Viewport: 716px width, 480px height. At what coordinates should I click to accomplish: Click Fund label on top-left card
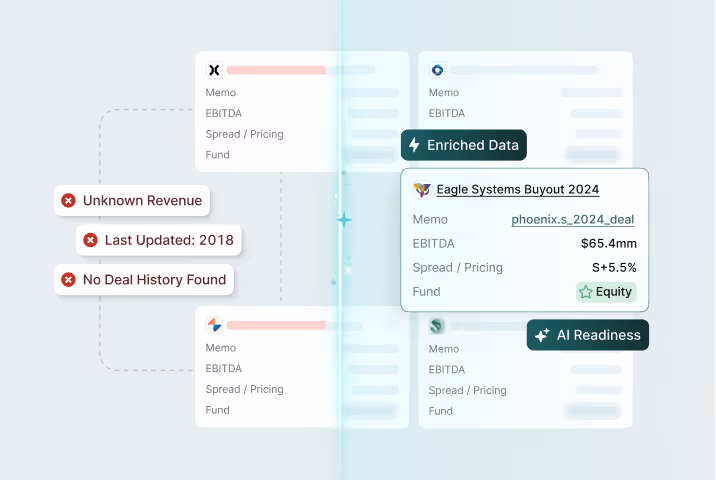pyautogui.click(x=217, y=155)
